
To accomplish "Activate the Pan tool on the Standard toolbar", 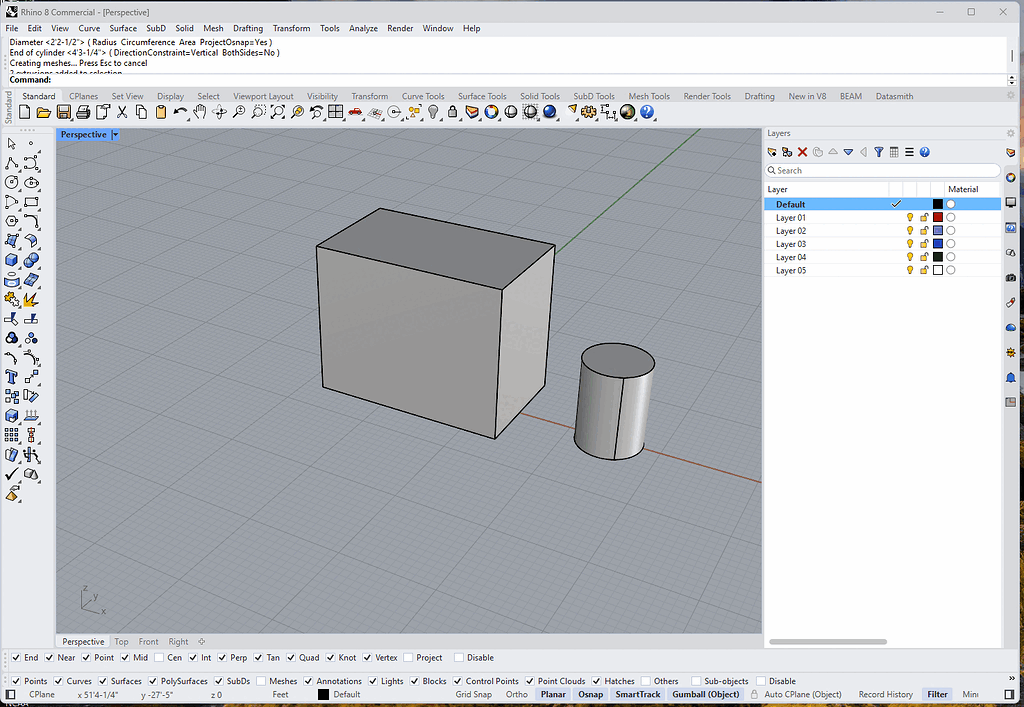I will (x=200, y=112).
